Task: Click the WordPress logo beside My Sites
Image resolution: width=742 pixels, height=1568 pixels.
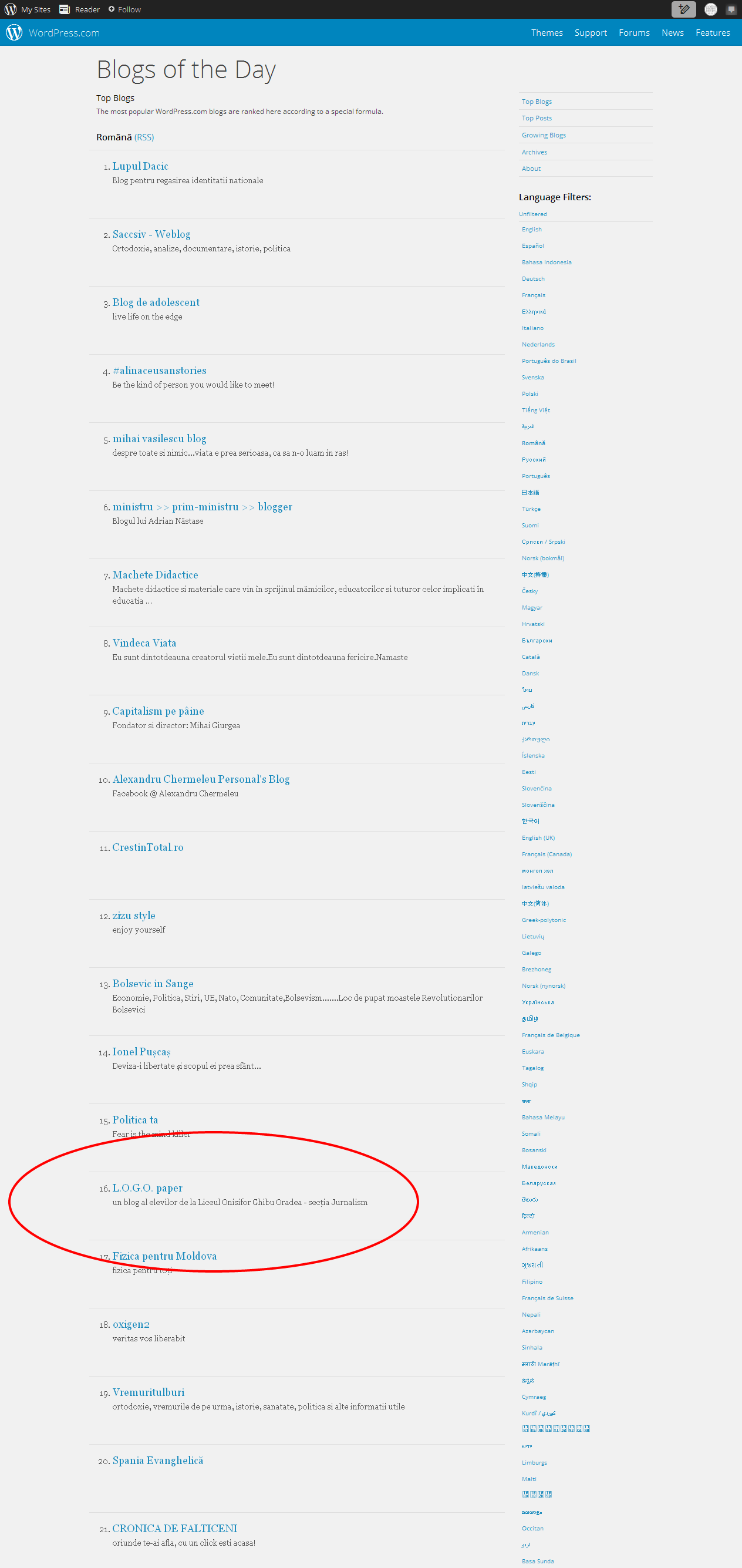Action: (10, 9)
